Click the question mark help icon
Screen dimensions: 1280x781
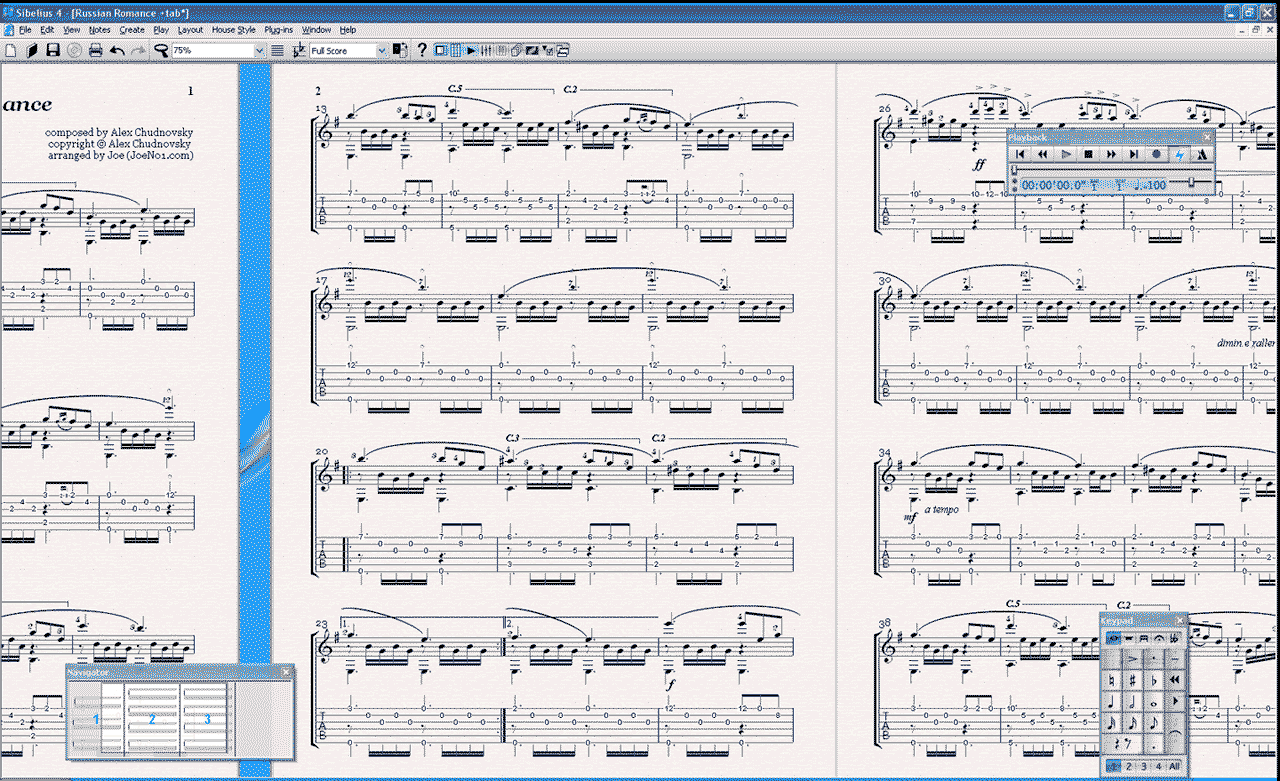pyautogui.click(x=422, y=50)
